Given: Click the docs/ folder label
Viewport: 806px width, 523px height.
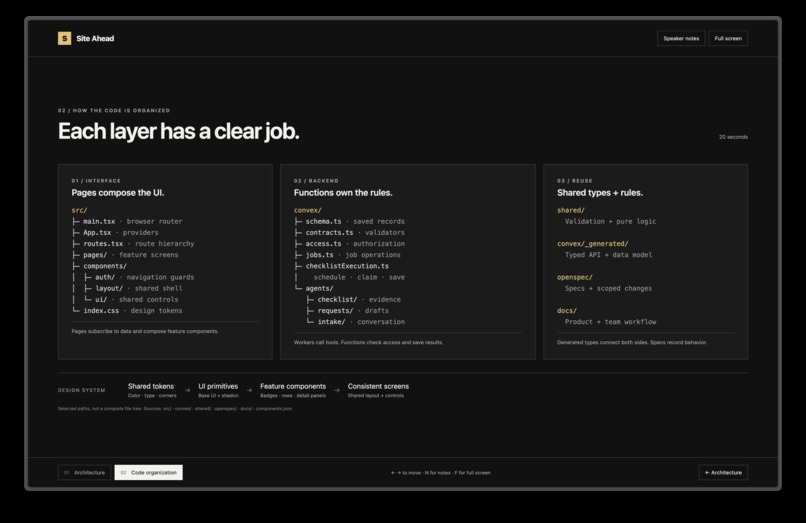Looking at the screenshot, I should point(567,311).
